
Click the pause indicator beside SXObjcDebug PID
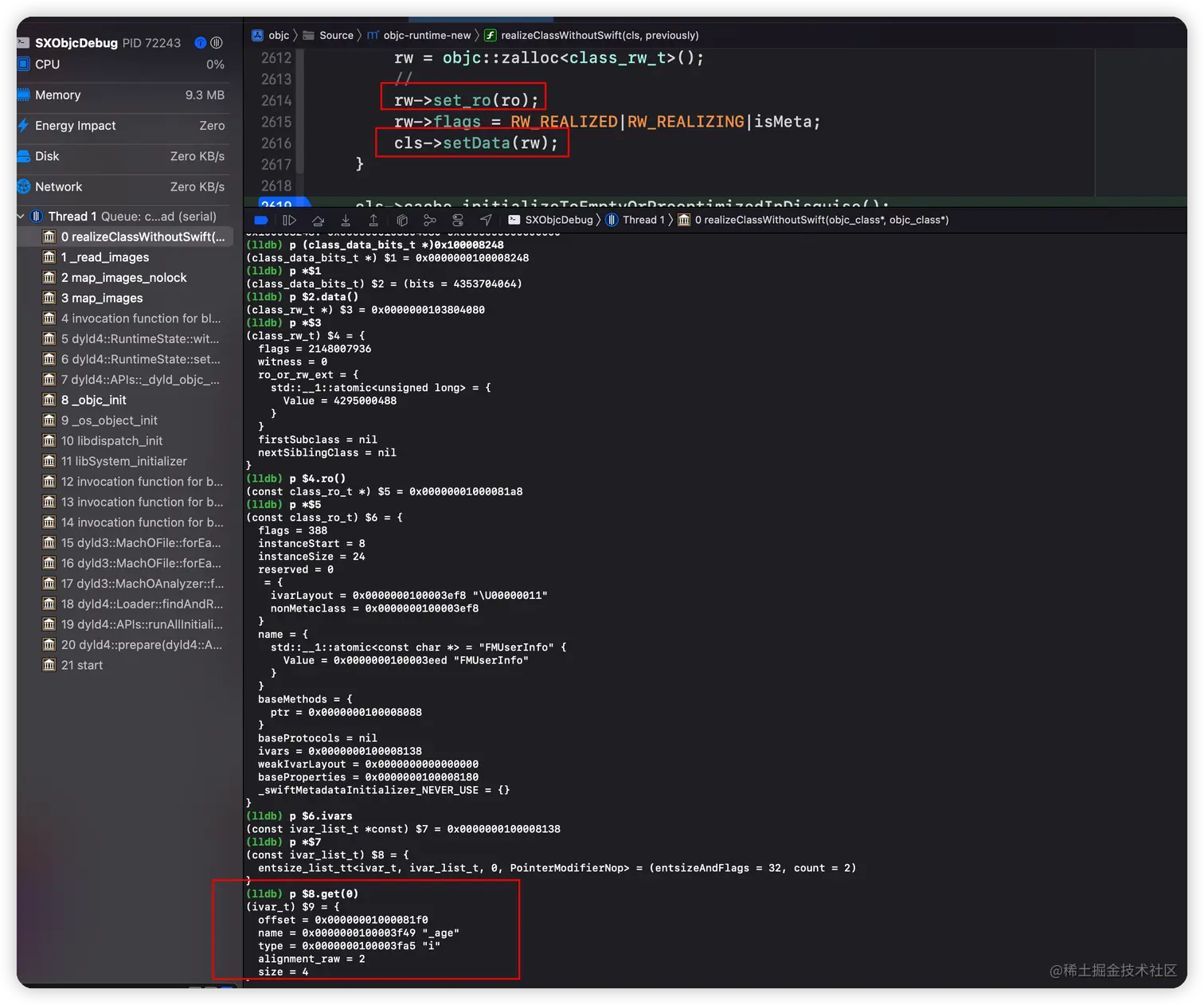[x=217, y=43]
